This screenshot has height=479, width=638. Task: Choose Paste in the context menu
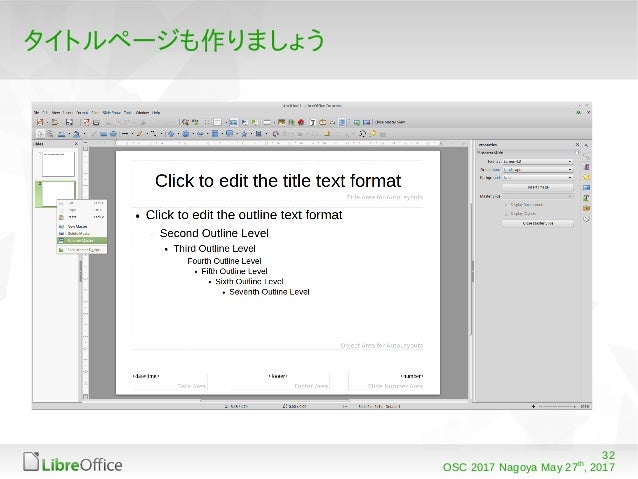pos(82,217)
